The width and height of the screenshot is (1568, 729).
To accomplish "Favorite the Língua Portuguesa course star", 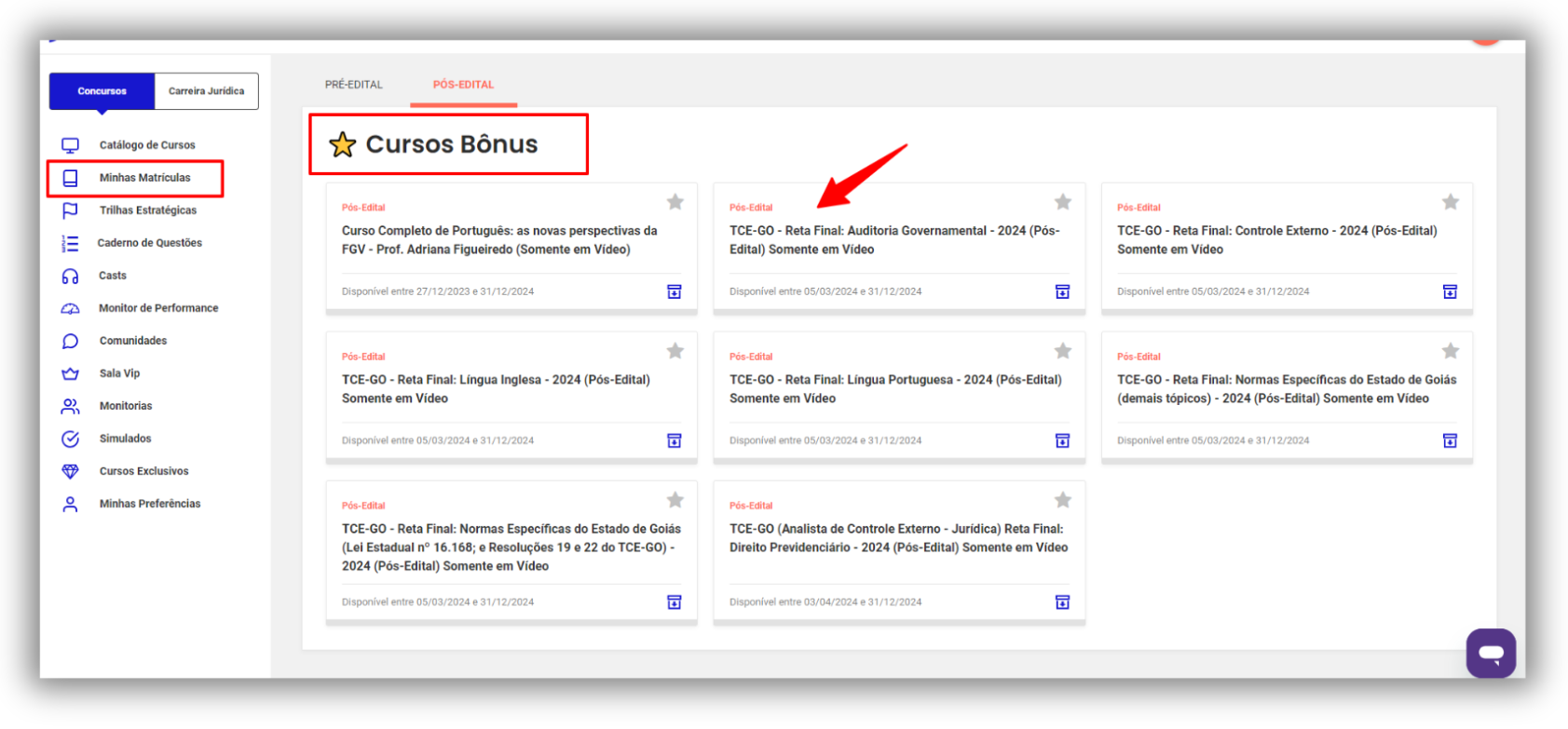I will 1063,351.
